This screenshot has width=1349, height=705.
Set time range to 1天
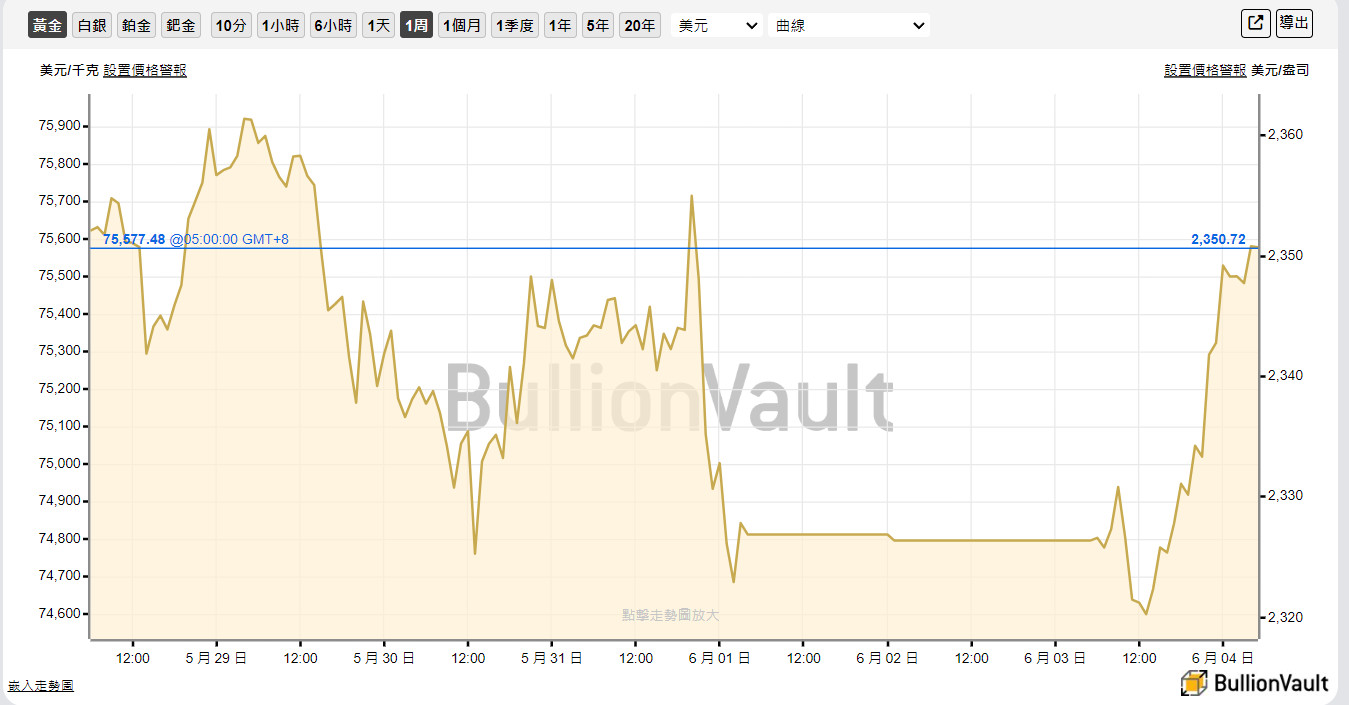tap(378, 25)
